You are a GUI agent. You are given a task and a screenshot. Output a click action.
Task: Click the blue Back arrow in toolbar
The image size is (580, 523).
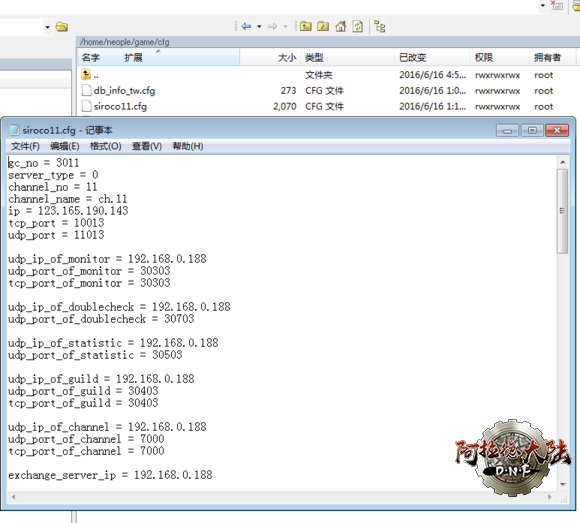246,26
